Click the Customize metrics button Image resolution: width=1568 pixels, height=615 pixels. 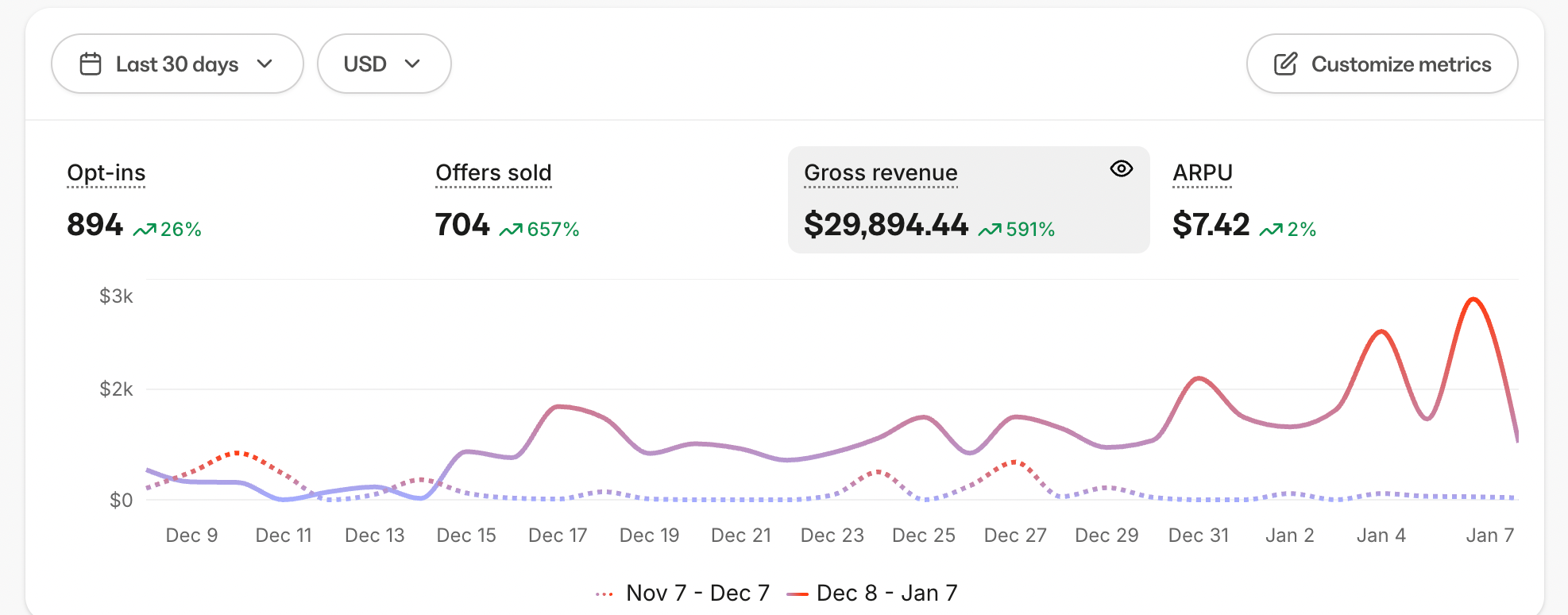click(x=1382, y=64)
